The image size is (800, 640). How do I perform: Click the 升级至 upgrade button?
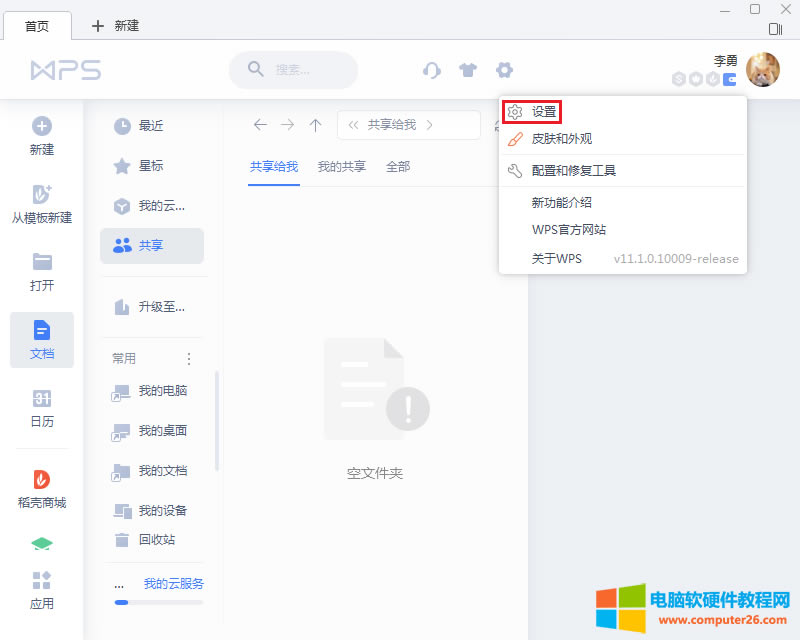click(148, 307)
